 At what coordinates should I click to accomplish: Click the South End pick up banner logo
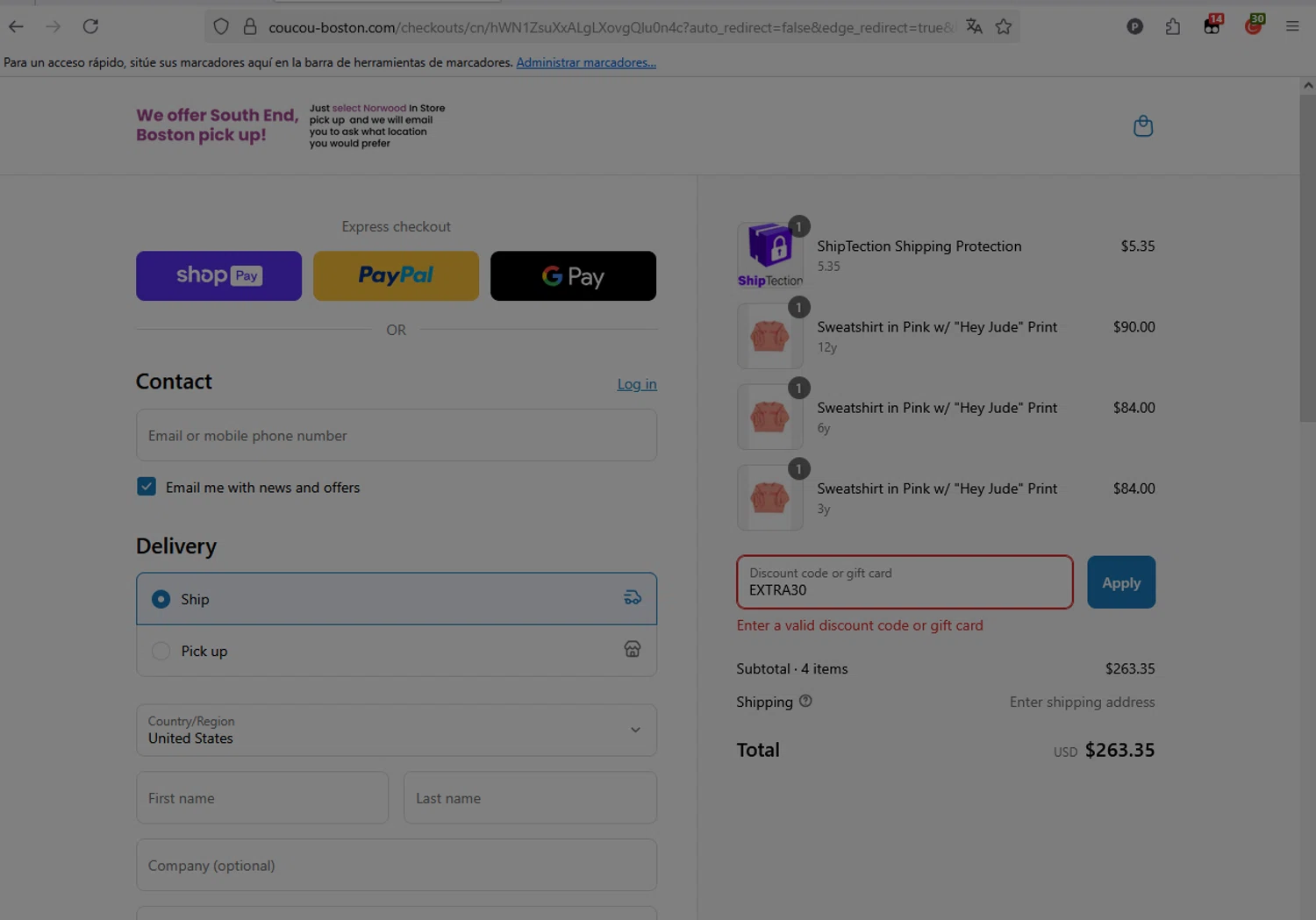tap(290, 125)
